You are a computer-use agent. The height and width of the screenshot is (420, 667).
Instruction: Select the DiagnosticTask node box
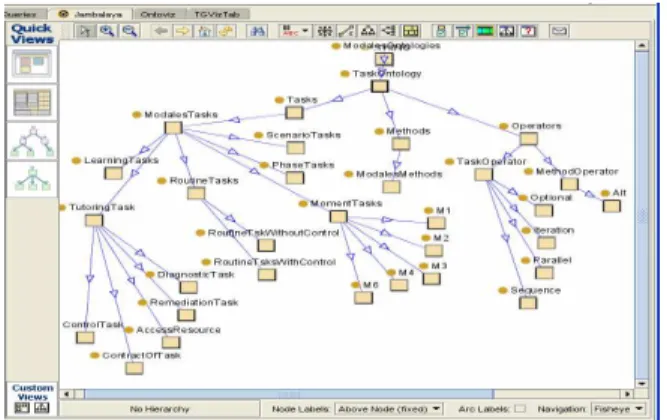pos(188,287)
